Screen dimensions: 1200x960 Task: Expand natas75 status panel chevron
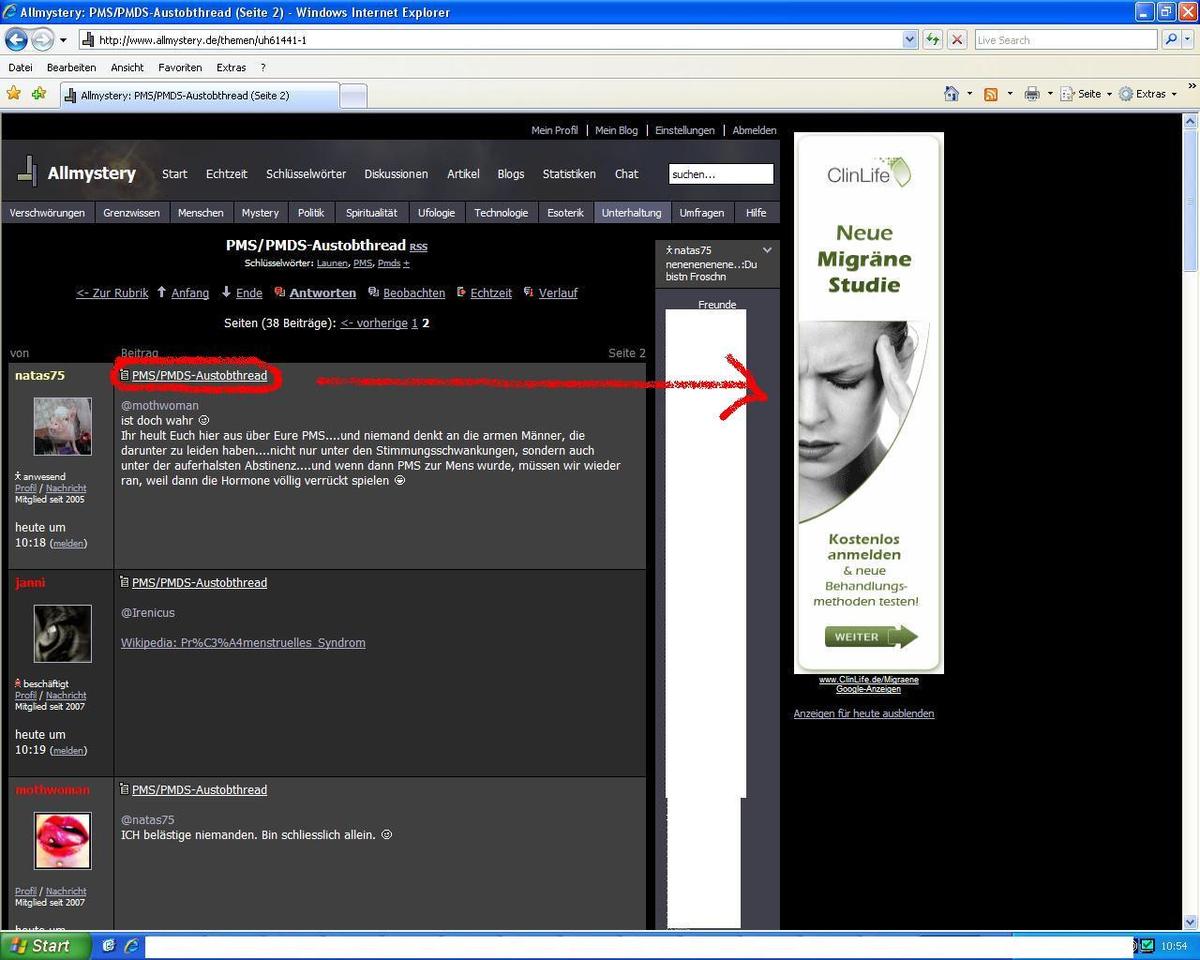click(x=767, y=250)
